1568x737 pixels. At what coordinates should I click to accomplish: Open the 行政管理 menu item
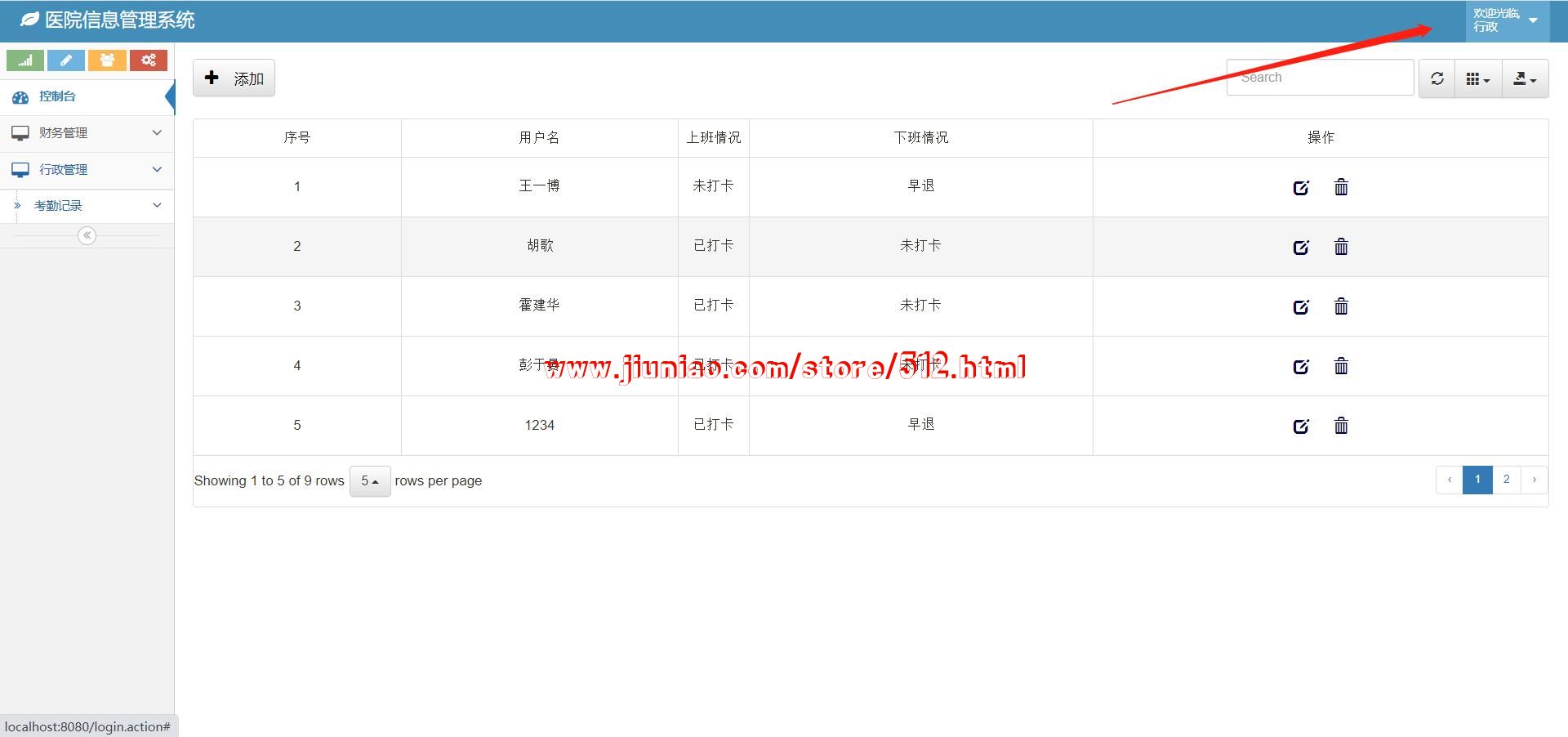(x=87, y=170)
